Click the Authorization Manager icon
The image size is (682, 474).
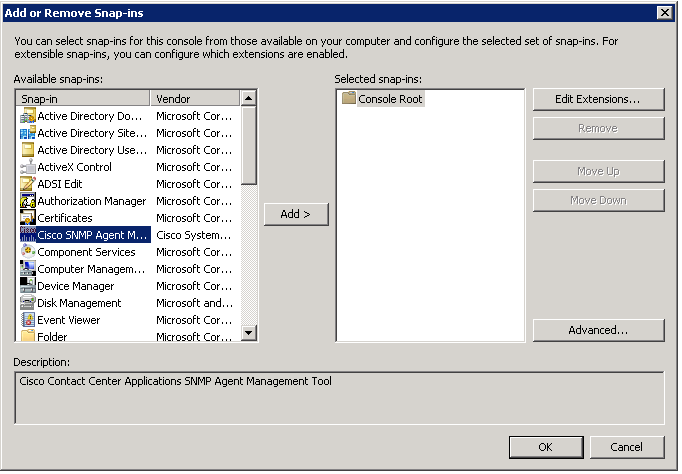tap(28, 201)
